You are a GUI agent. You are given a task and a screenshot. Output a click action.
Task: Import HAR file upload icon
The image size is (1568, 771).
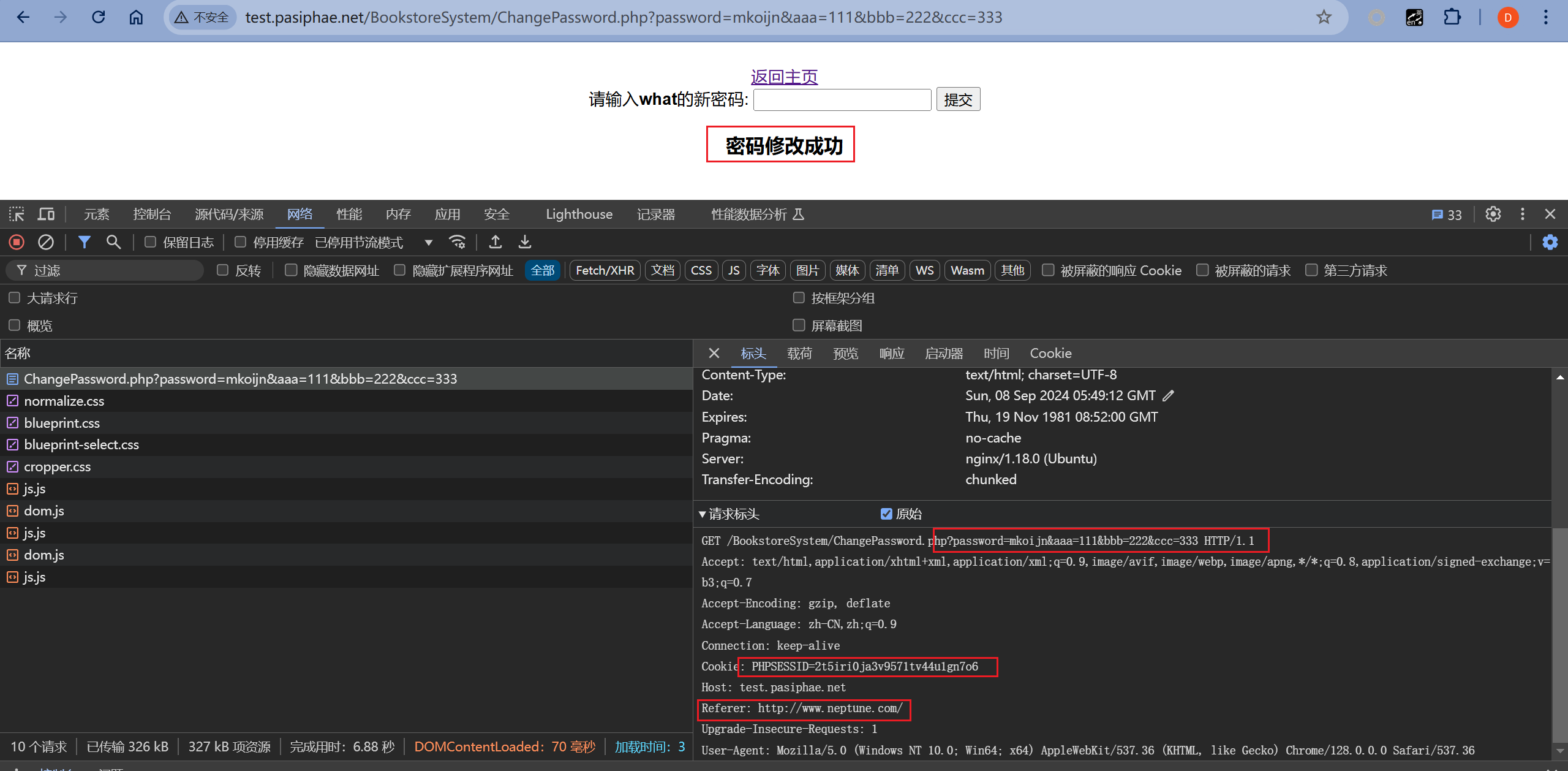pyautogui.click(x=496, y=242)
